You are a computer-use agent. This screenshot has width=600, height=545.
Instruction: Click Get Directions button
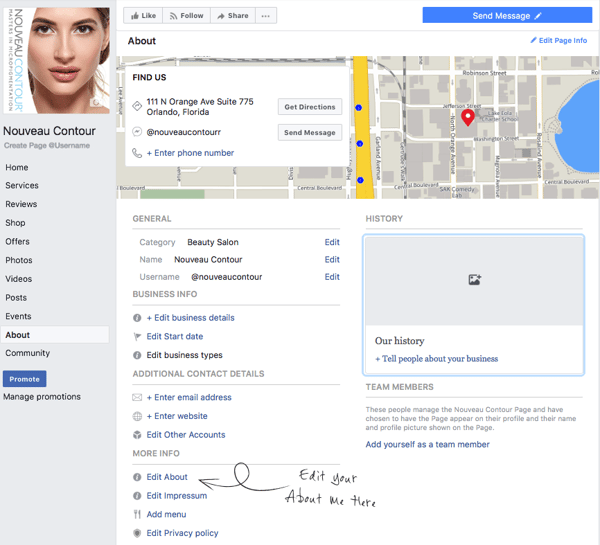pos(309,107)
